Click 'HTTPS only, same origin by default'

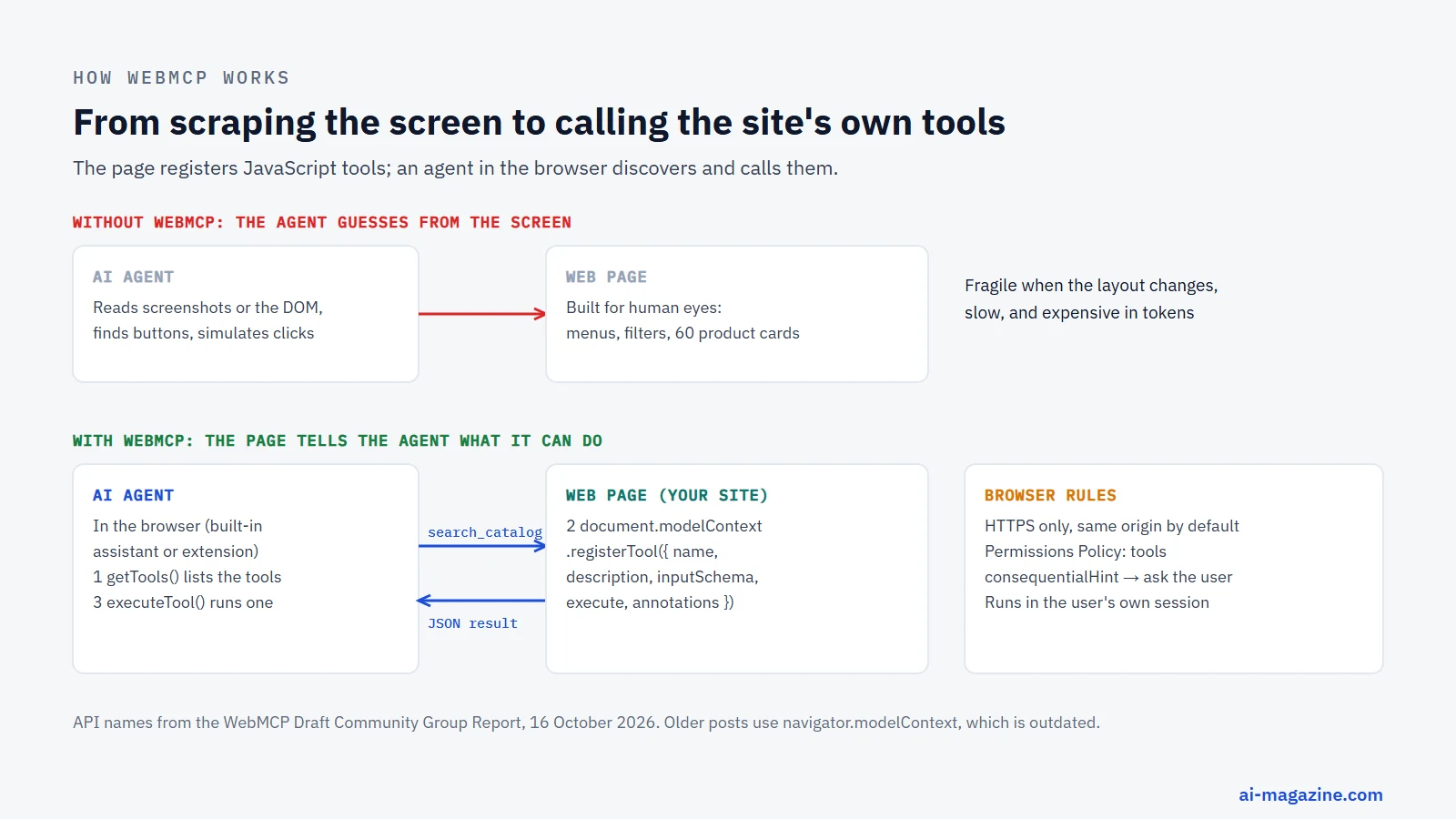tap(1112, 526)
